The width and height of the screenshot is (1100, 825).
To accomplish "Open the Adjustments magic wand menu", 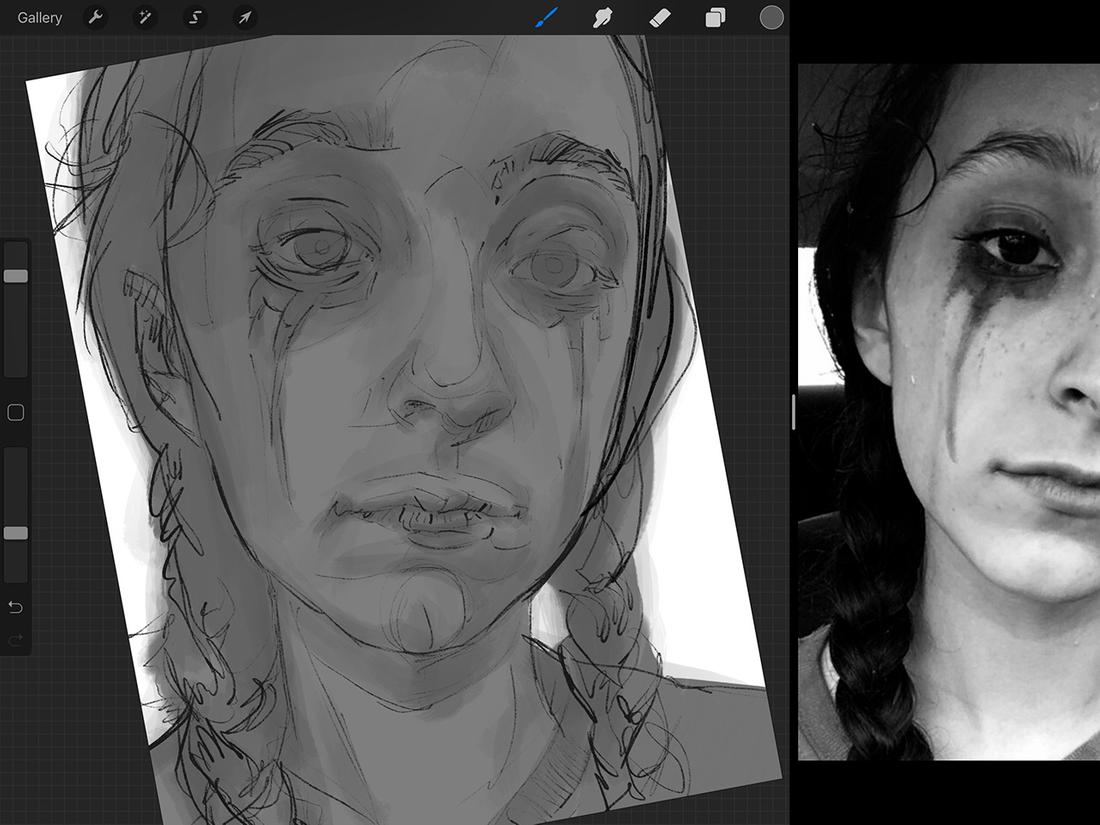I will [146, 17].
